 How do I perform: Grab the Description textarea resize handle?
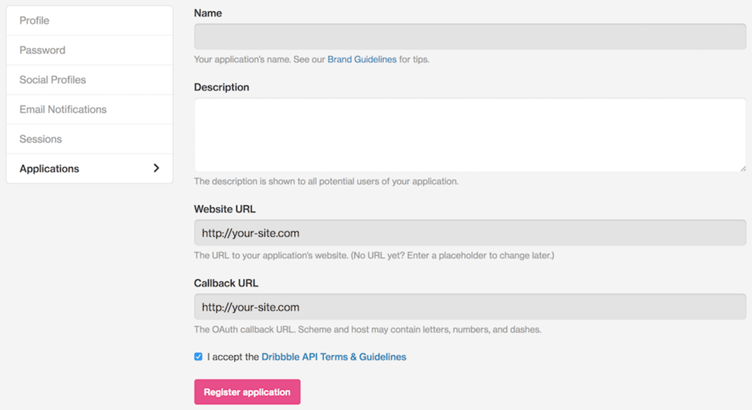743,168
